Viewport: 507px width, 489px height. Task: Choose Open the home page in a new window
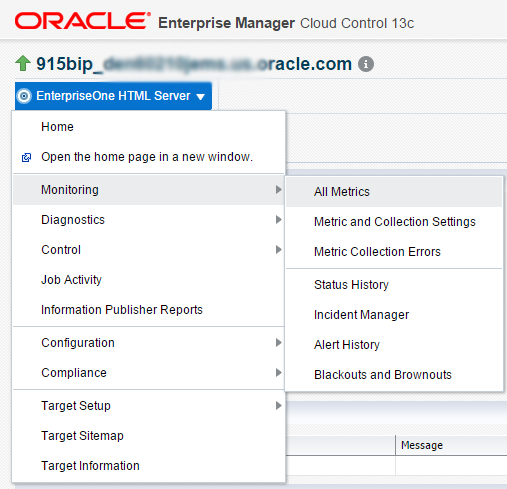tap(149, 157)
